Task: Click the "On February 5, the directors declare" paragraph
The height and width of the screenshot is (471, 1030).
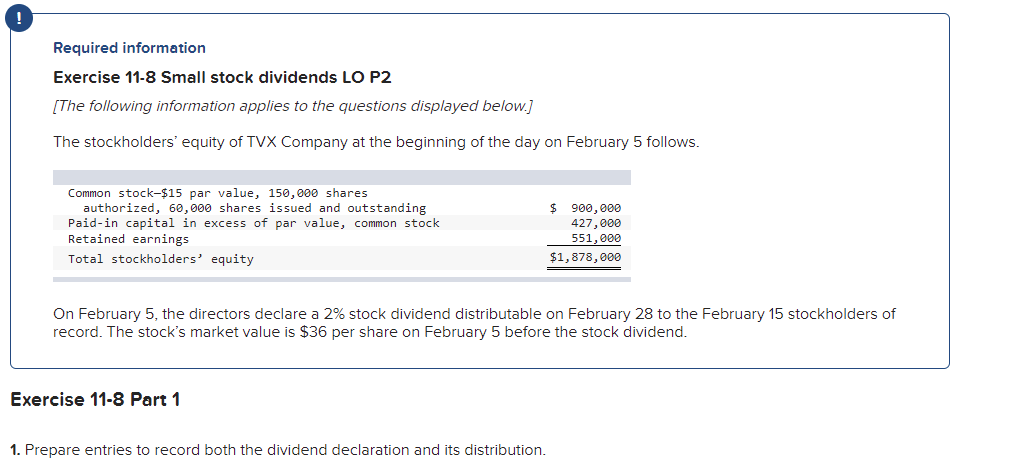Action: pos(474,323)
